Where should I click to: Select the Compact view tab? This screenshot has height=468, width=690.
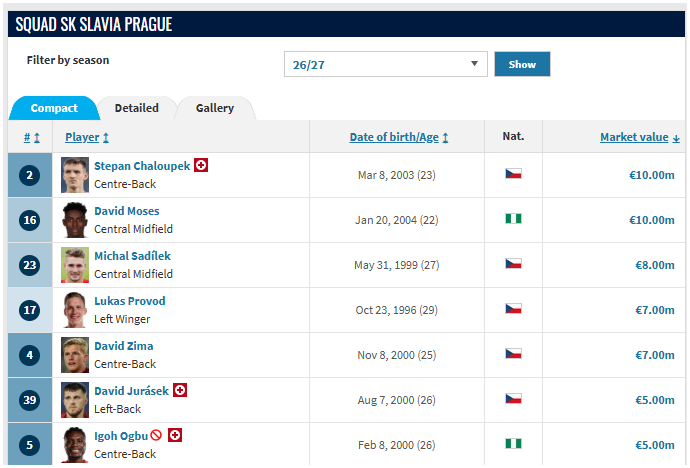tap(54, 108)
